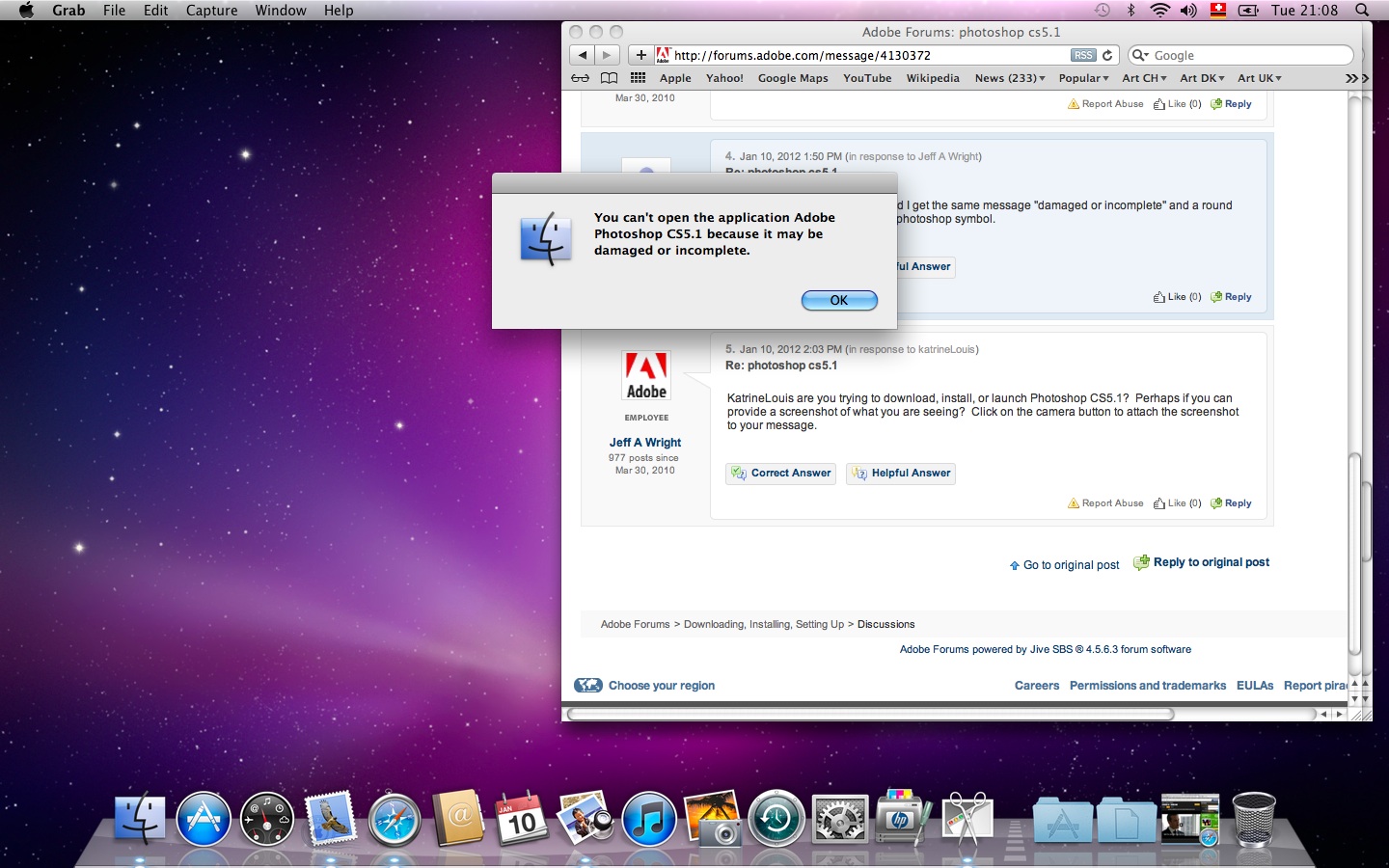Open the Careers footer link
This screenshot has height=868, width=1389.
coord(1037,686)
